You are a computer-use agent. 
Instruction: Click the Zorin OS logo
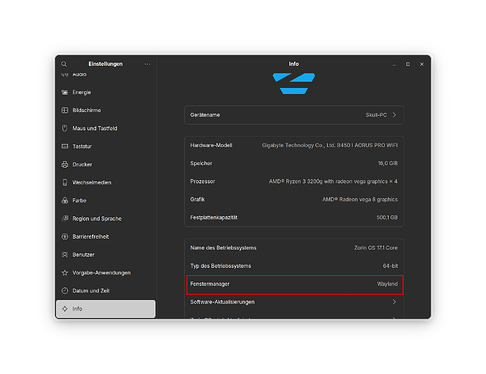pos(294,83)
